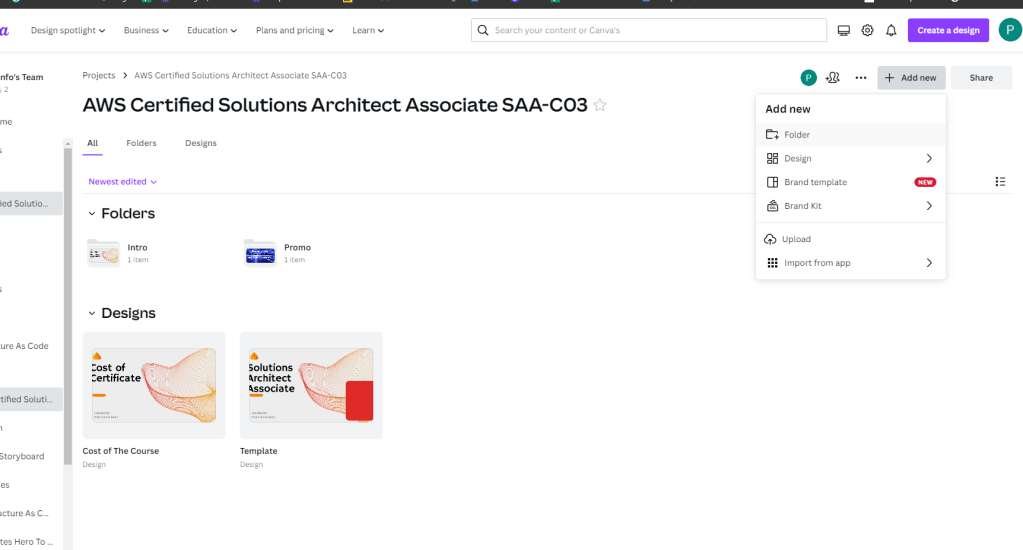
Task: Click the search input field
Action: pos(649,30)
